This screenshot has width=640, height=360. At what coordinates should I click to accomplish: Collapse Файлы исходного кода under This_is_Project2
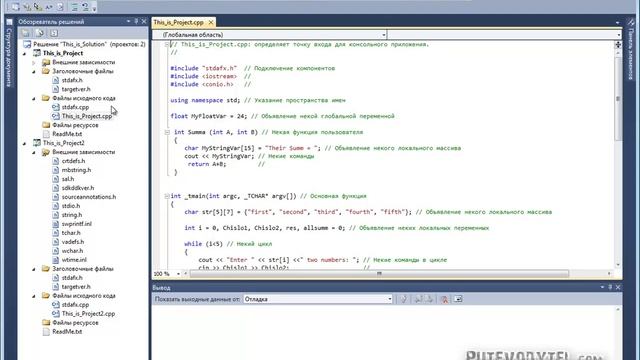click(x=34, y=296)
